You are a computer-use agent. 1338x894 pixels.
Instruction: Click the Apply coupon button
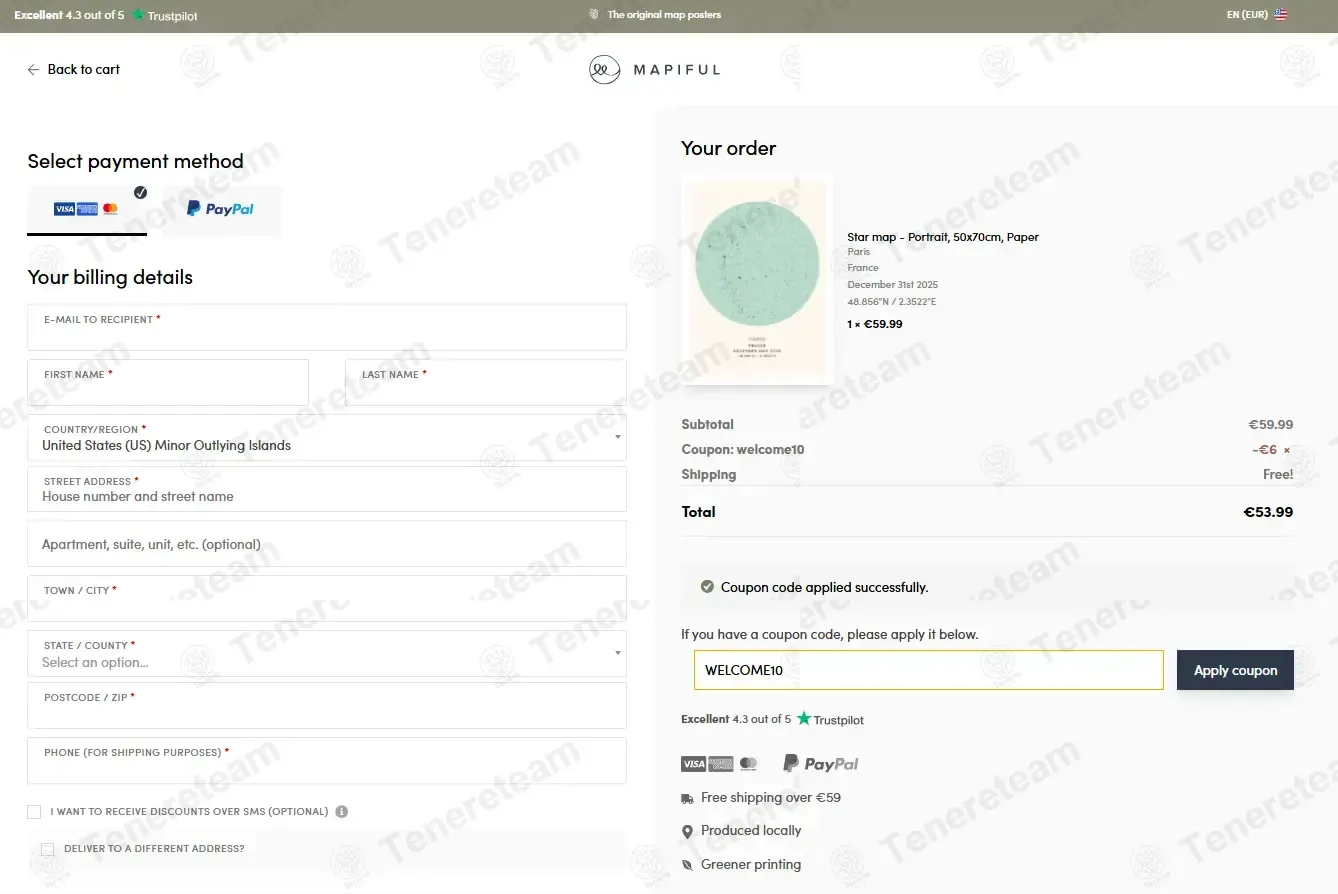click(x=1235, y=670)
